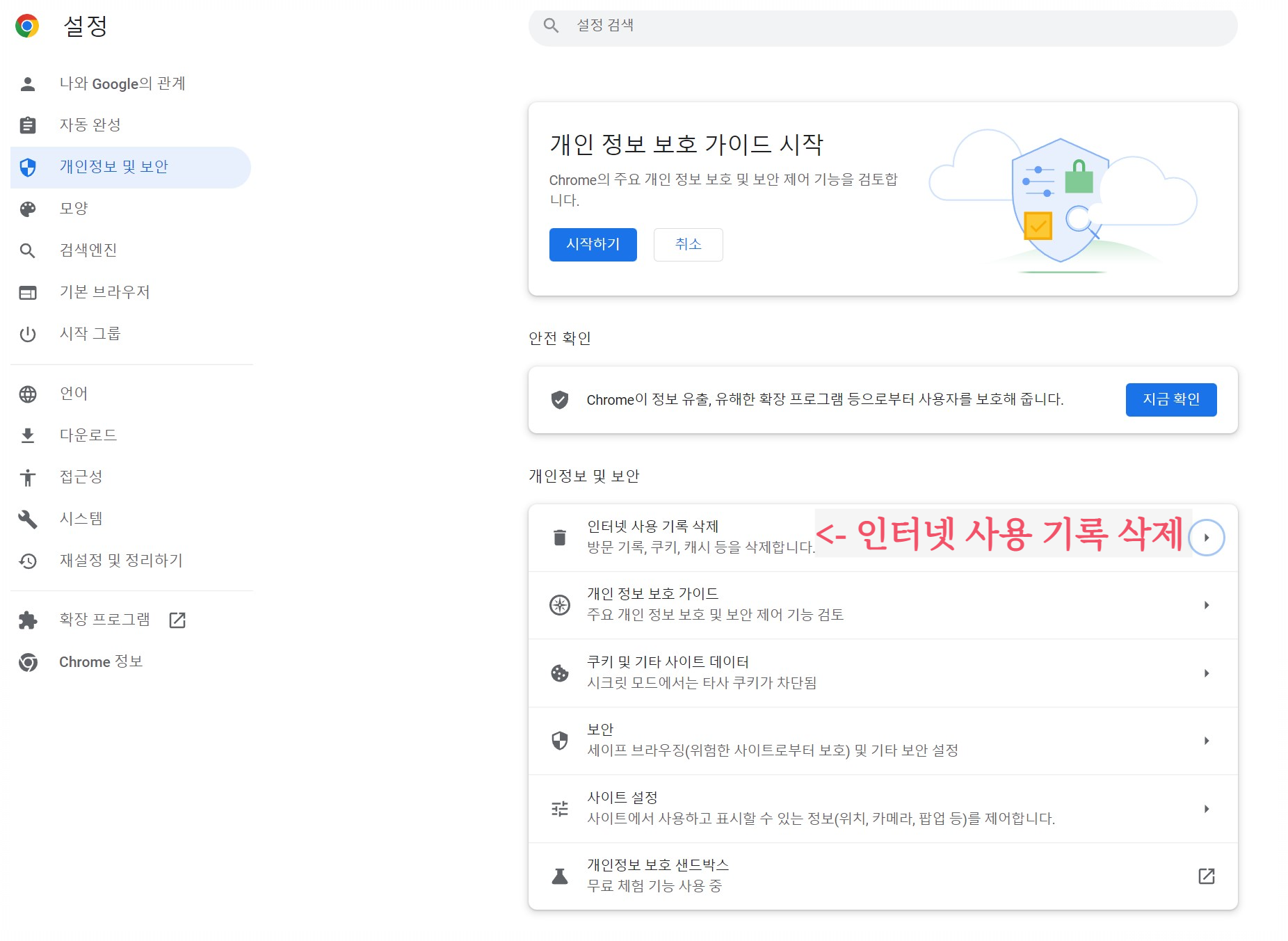Click the 언어 sidebar label
Viewport: 1288px width, 941px height.
[x=74, y=394]
